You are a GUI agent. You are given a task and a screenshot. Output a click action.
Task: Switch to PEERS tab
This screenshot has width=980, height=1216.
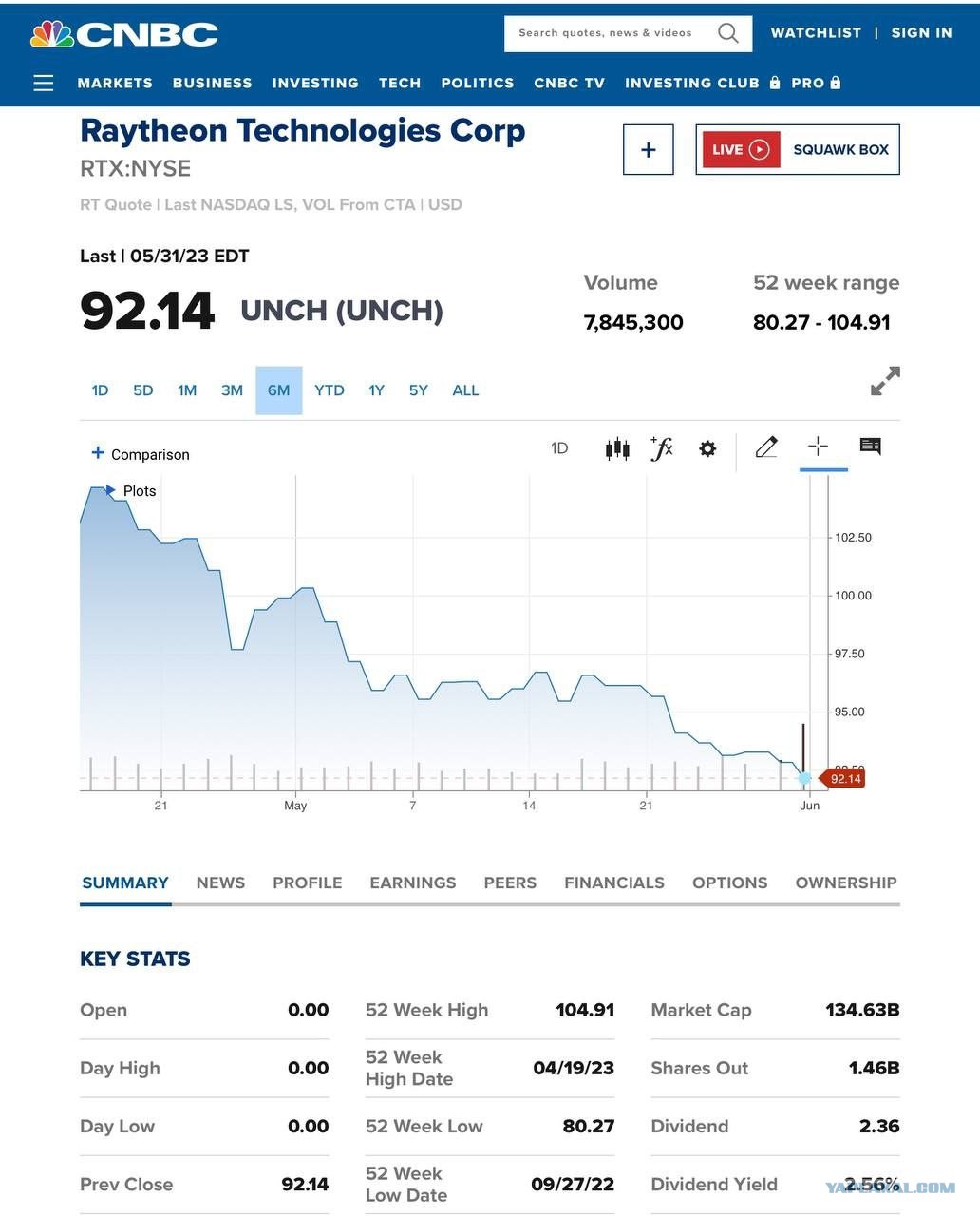tap(510, 883)
